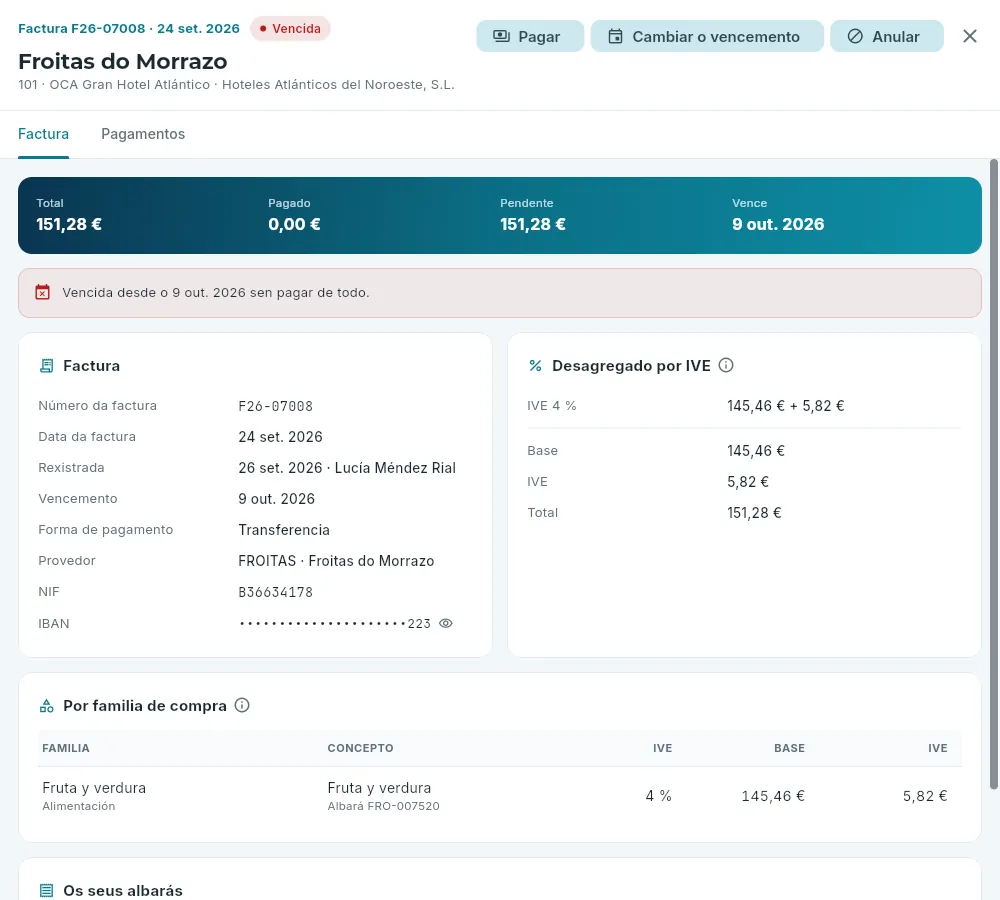Image resolution: width=1000 pixels, height=900 pixels.
Task: Click the percent icon in IVE card
Action: click(535, 365)
